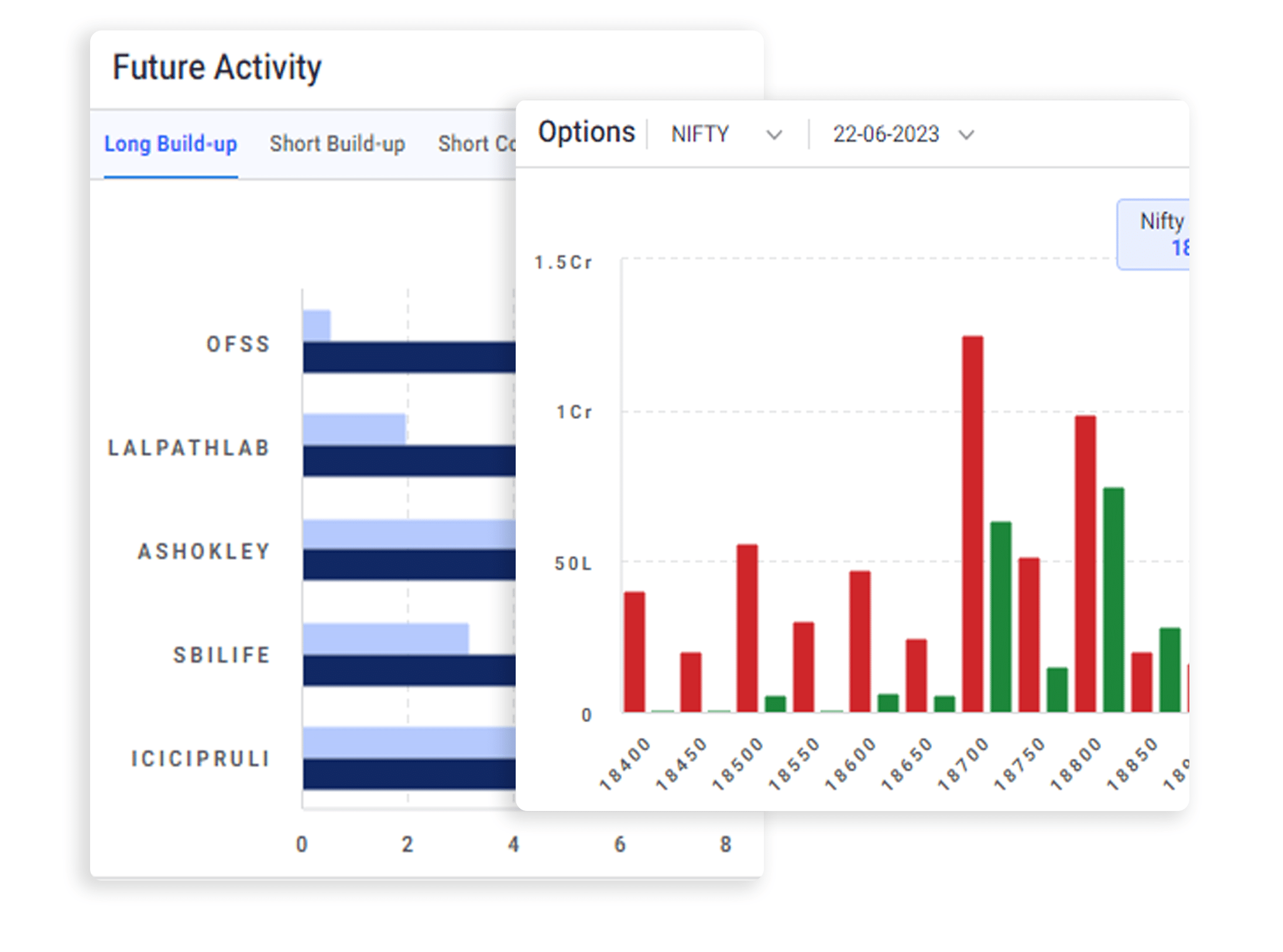Viewport: 1283px width, 952px height.
Task: Click the chevron next to NIFTY
Action: tap(774, 136)
